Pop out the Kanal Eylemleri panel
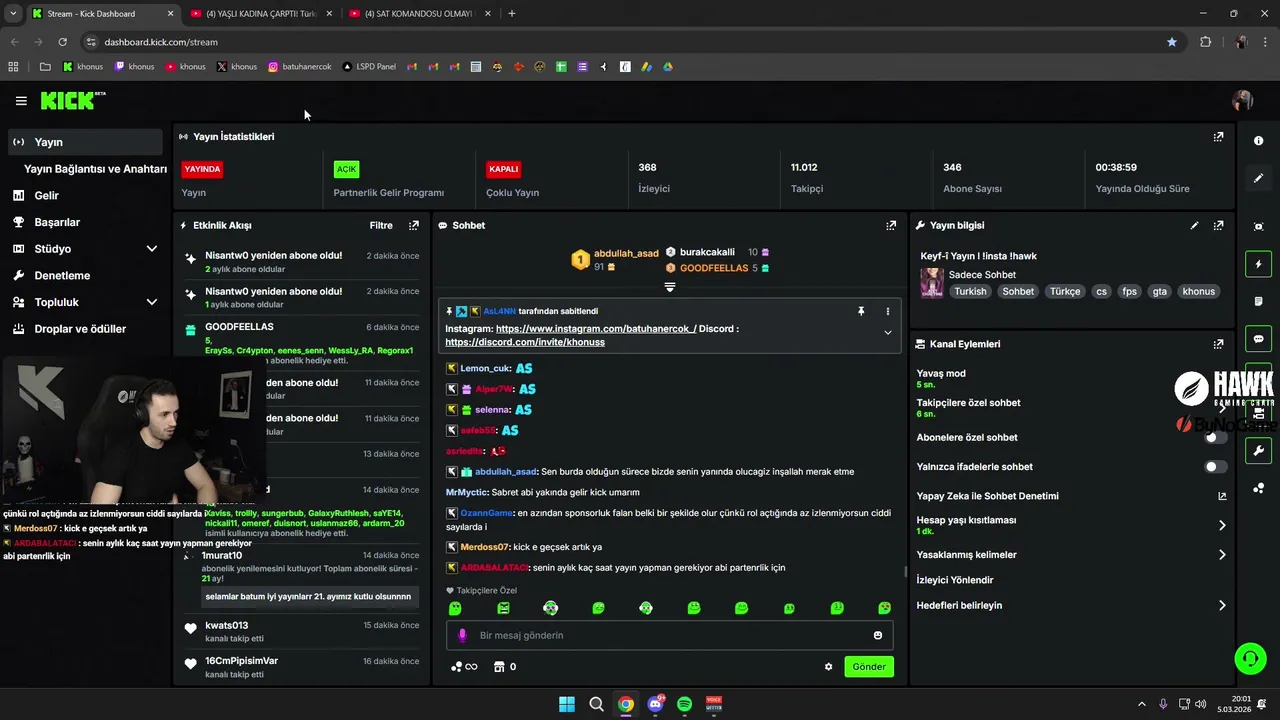1280x720 pixels. click(1218, 344)
